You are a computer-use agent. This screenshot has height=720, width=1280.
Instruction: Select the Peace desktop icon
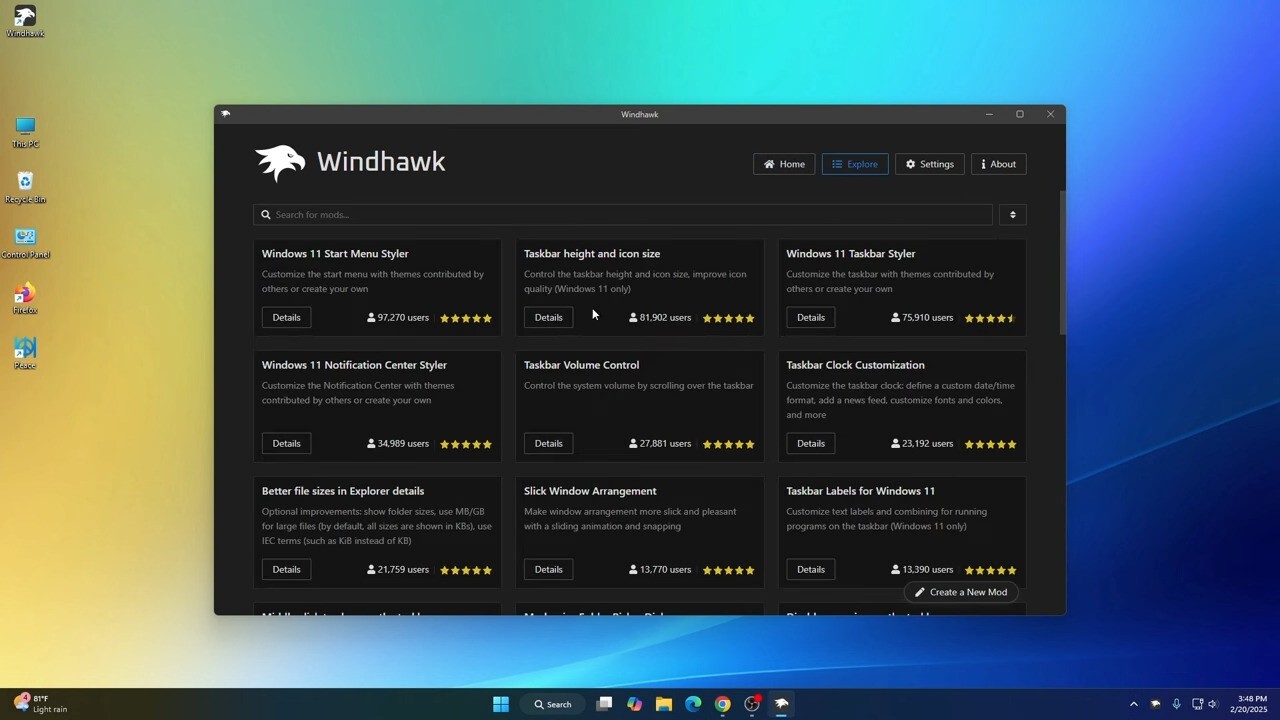[x=25, y=351]
